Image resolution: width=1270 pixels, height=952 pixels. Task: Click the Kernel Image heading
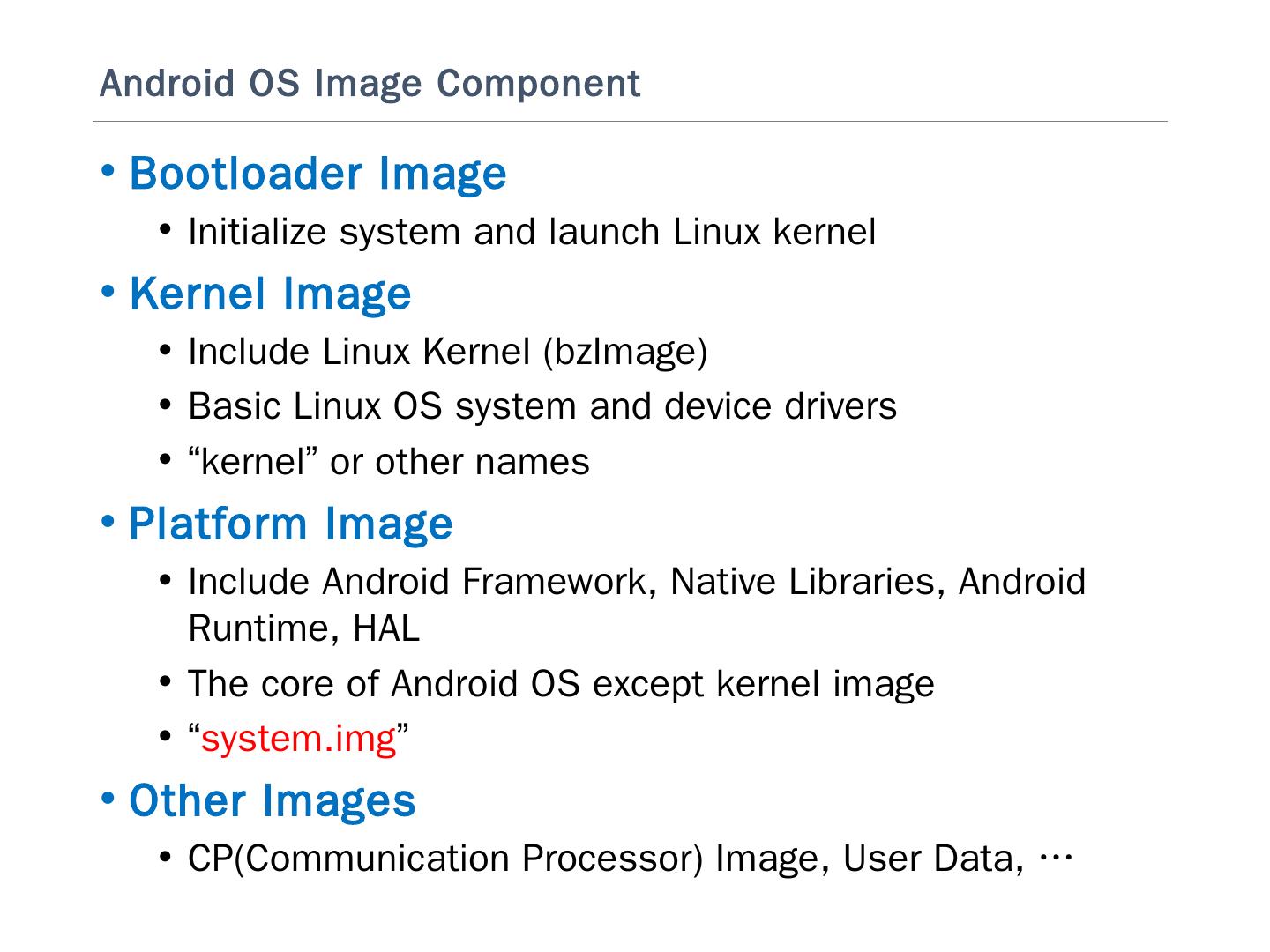[x=270, y=294]
